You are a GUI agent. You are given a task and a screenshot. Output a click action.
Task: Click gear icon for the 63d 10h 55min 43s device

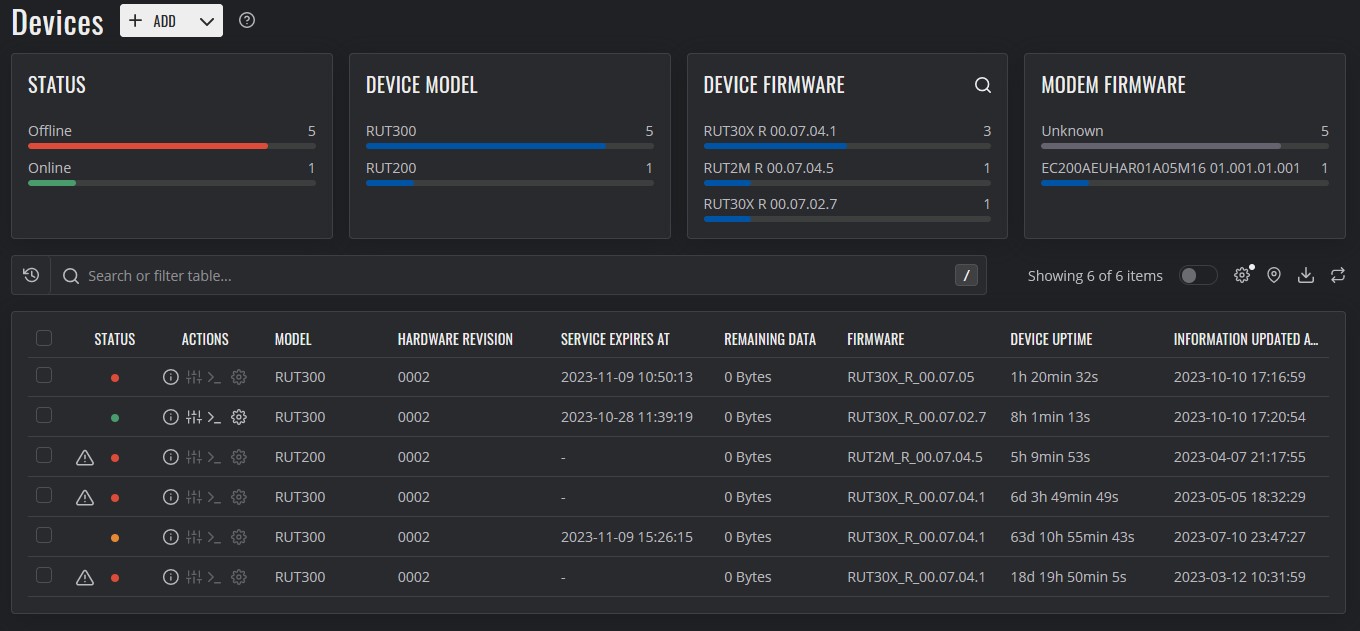click(238, 537)
